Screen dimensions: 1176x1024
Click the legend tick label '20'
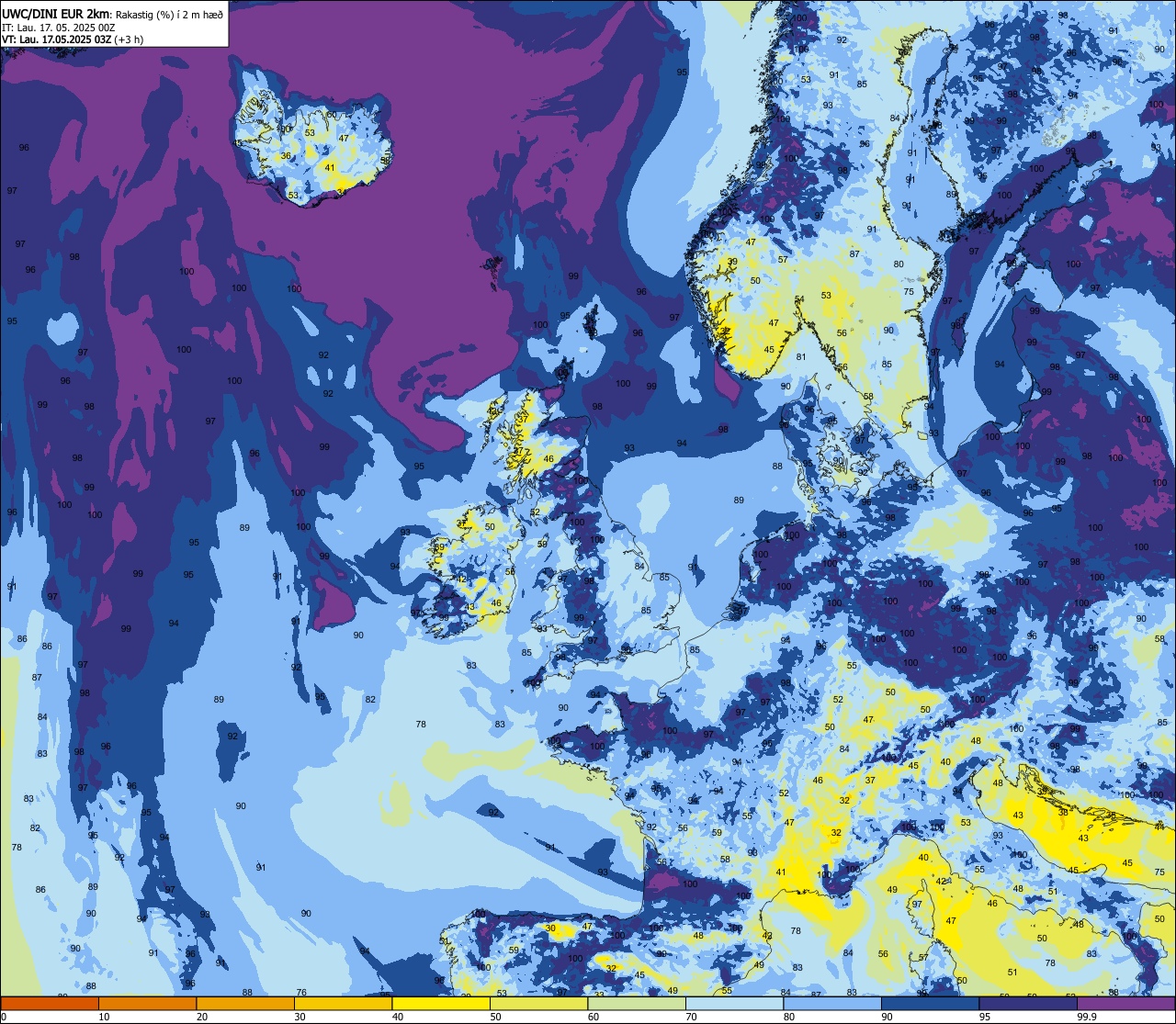click(x=202, y=1017)
